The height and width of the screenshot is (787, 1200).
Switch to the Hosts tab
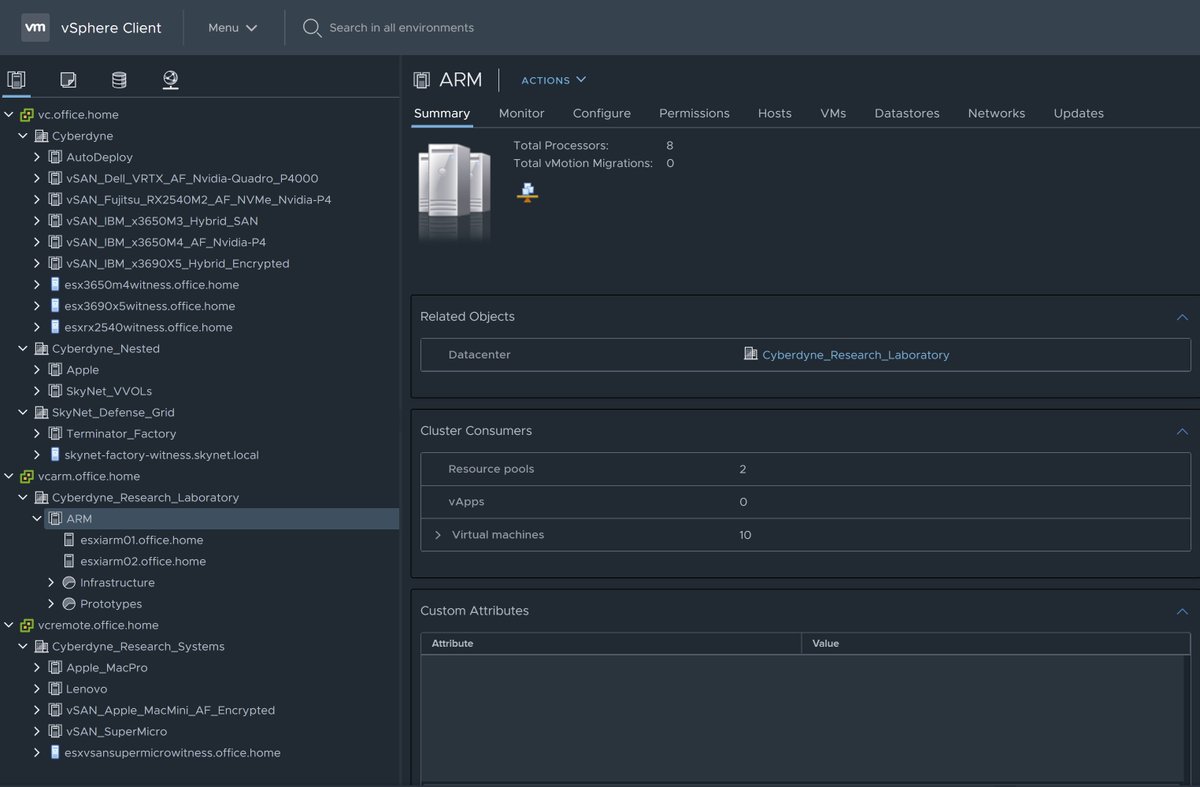tap(774, 113)
